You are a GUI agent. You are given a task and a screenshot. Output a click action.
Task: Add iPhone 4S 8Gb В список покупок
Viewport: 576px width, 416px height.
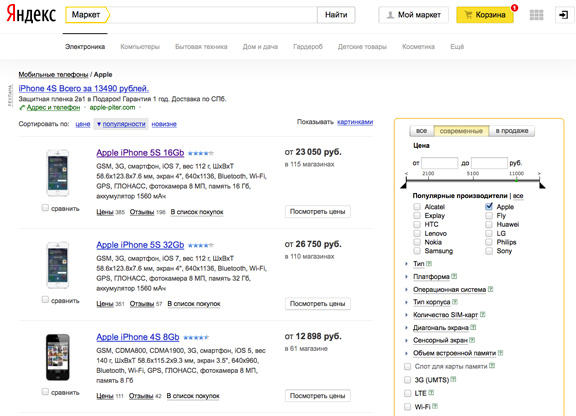(193, 396)
